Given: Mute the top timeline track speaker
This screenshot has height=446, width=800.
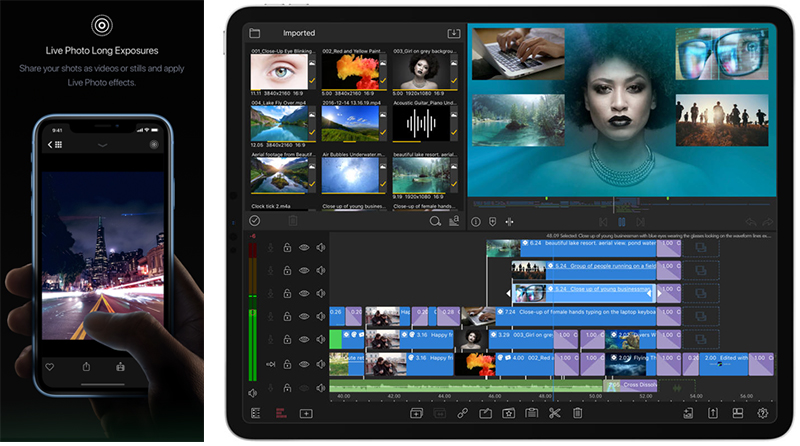Looking at the screenshot, I should point(320,247).
